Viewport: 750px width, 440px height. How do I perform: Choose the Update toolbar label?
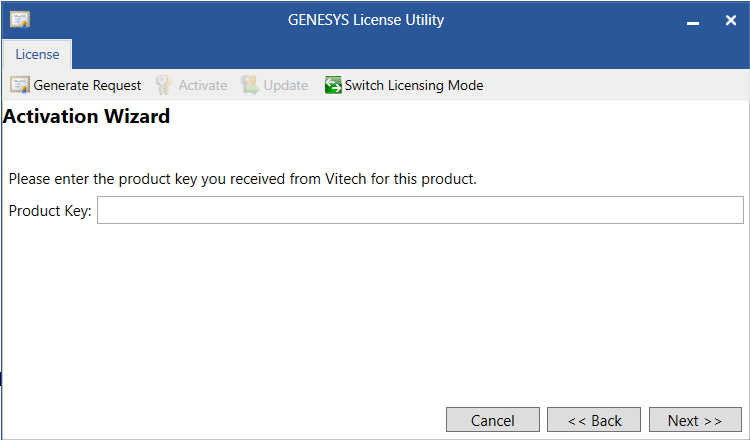(286, 86)
